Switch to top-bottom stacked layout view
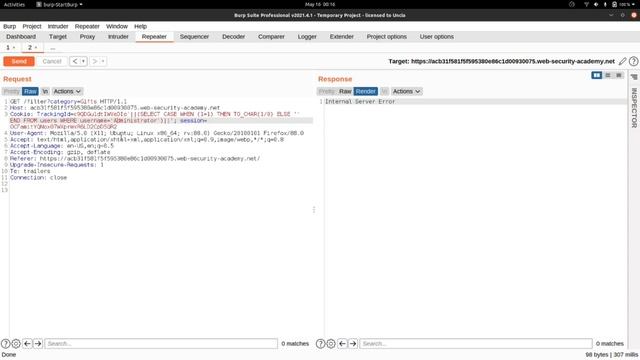Image resolution: width=640 pixels, height=360 pixels. (x=608, y=75)
